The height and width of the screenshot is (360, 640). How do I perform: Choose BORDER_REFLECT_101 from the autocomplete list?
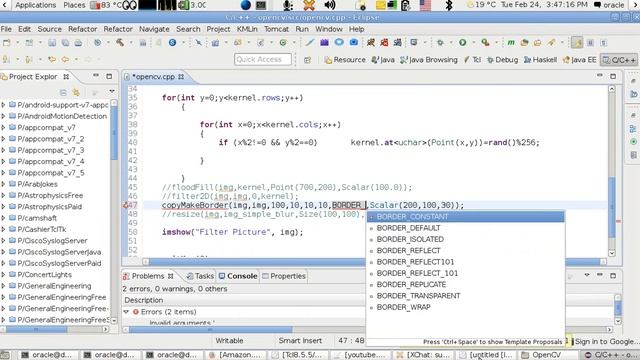coord(465,273)
